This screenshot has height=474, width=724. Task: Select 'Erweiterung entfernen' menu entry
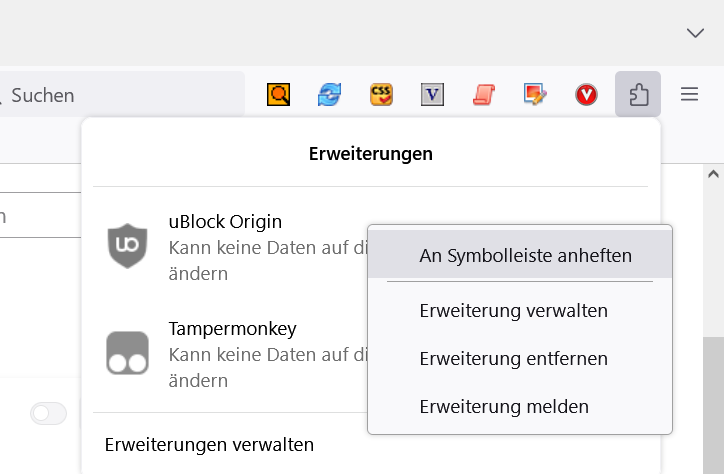point(513,359)
